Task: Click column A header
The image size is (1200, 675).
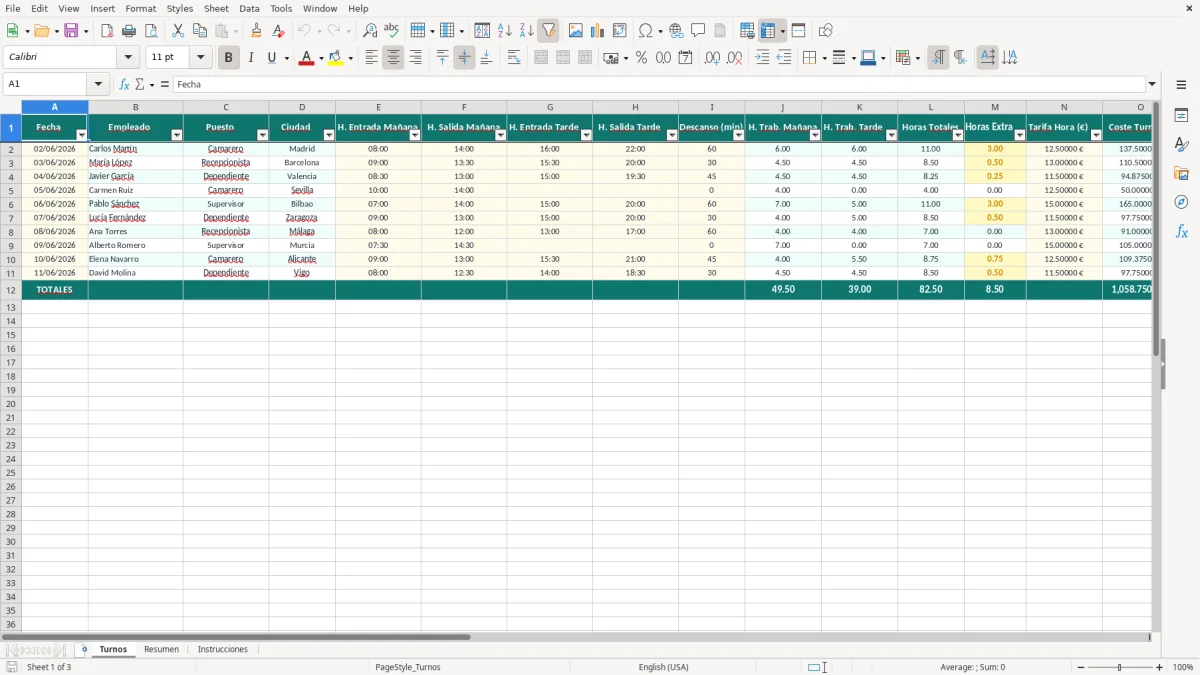Action: (55, 107)
